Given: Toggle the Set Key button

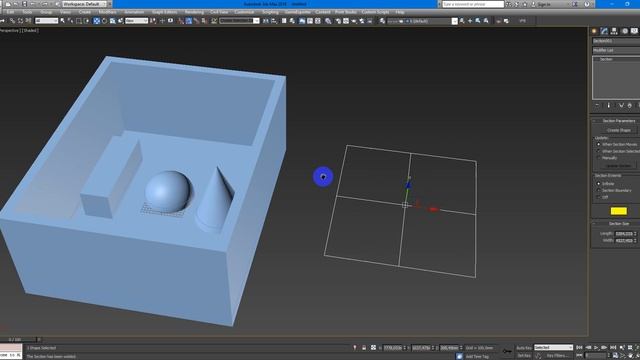Looking at the screenshot, I should pos(524,356).
